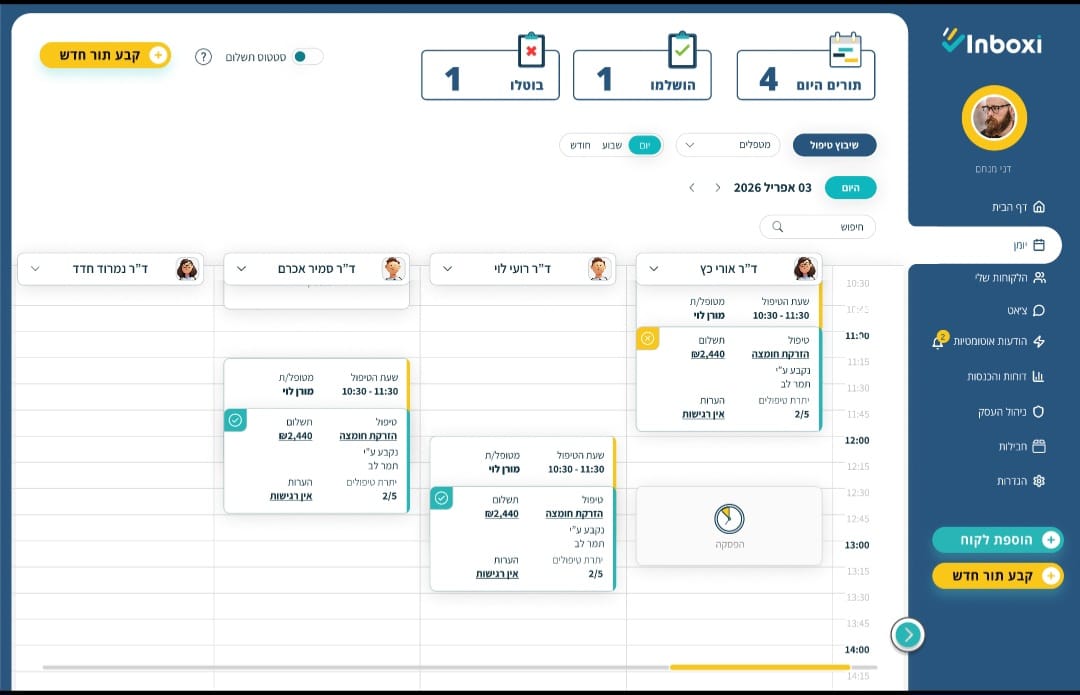Click the yellow cancelled status icon on ד"ר אורי כץ appointment

648,339
